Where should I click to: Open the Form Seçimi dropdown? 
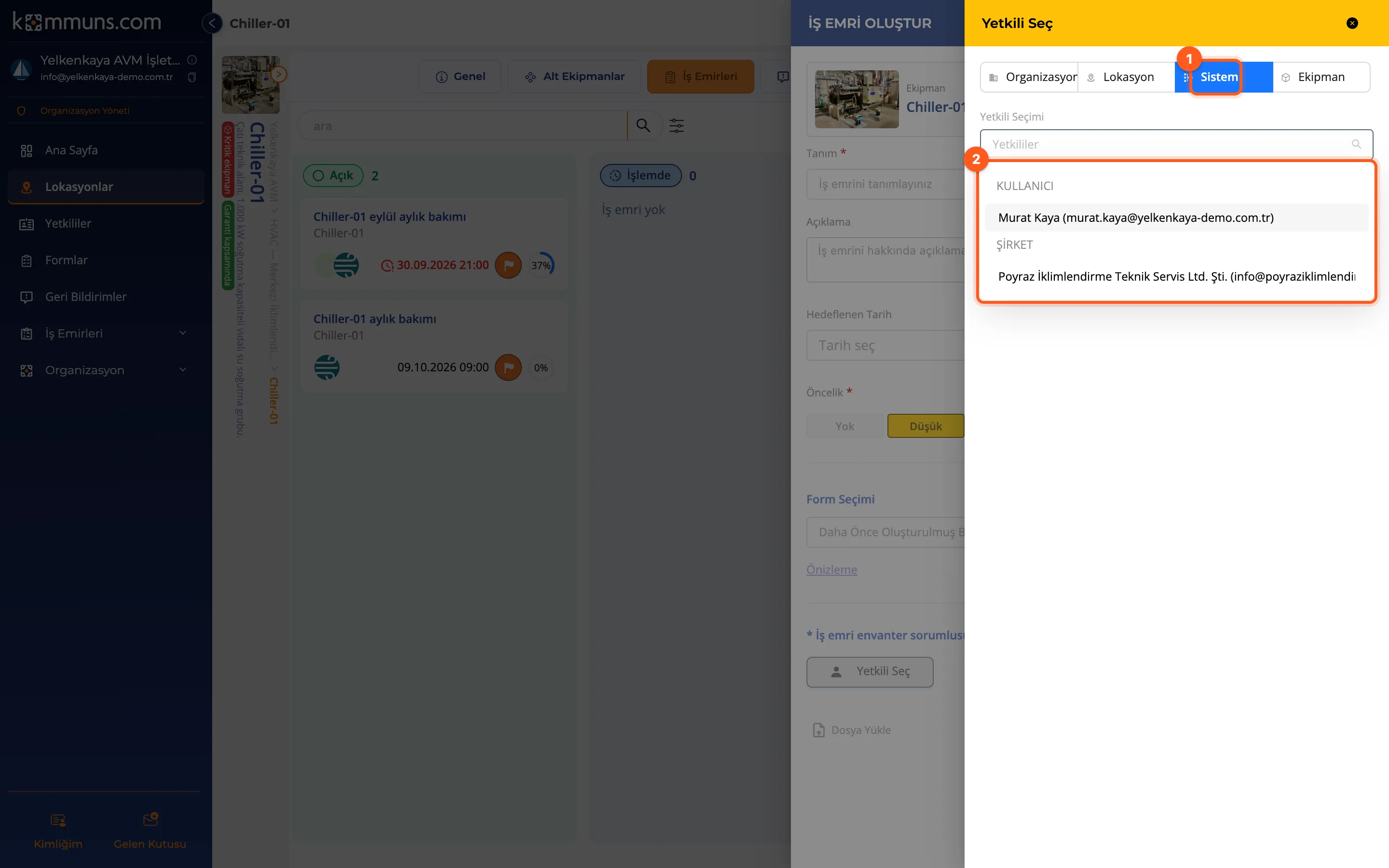pyautogui.click(x=885, y=532)
